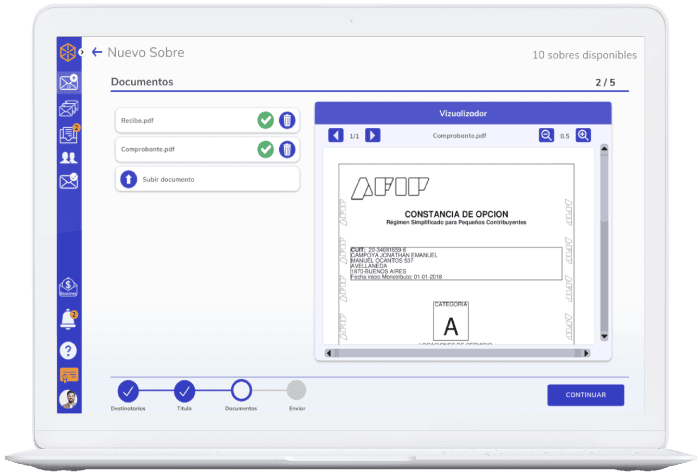This screenshot has width=700, height=475.
Task: Click the green checkmark on Recibo.pdf
Action: click(265, 120)
